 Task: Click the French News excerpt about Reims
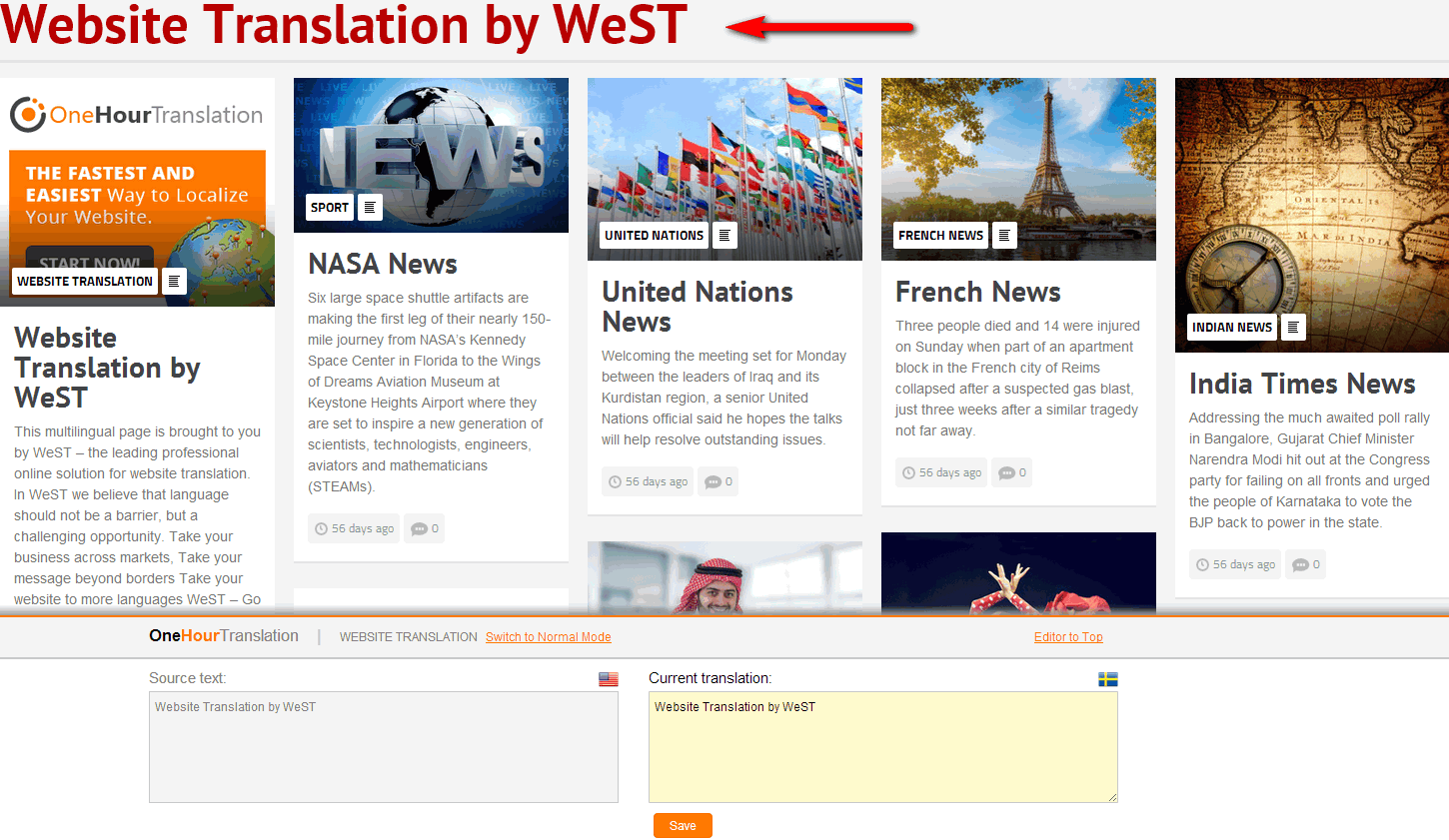pos(1017,378)
